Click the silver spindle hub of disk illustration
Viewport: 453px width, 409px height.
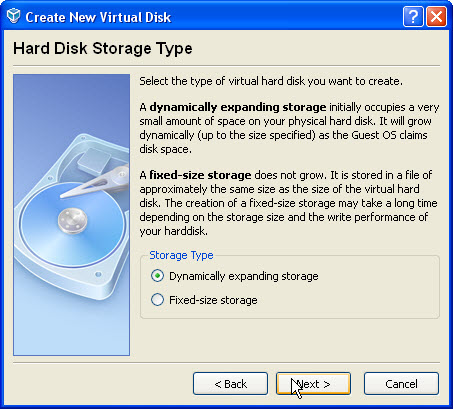click(73, 221)
